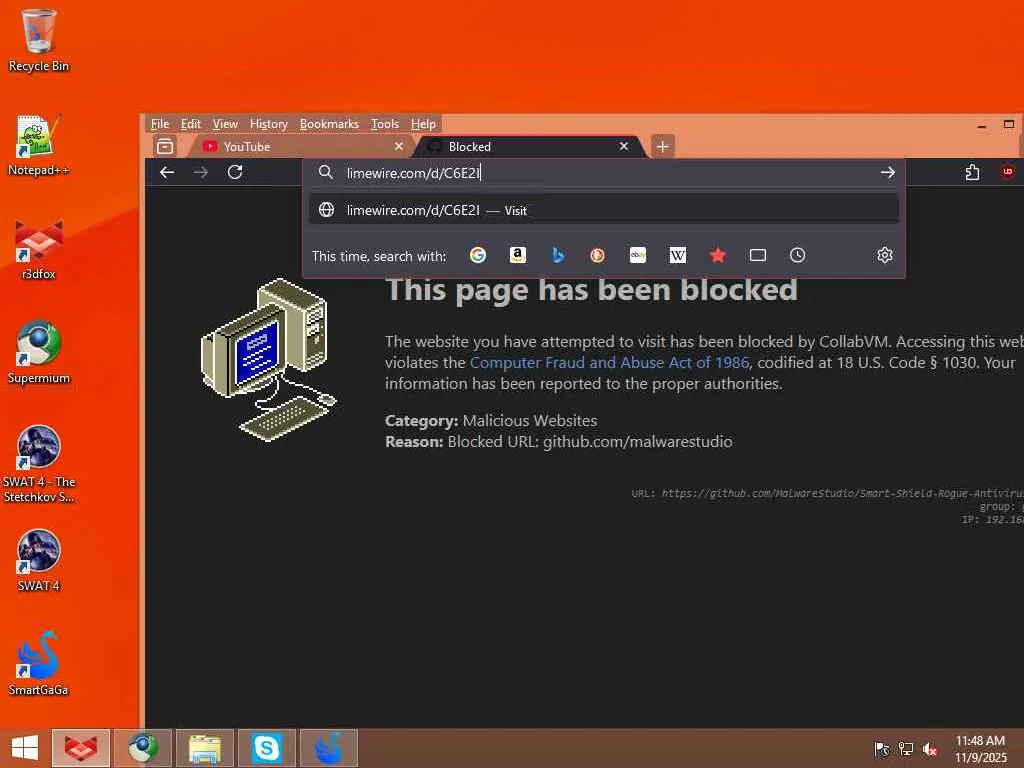
Task: Open the Tools menu
Action: [385, 124]
